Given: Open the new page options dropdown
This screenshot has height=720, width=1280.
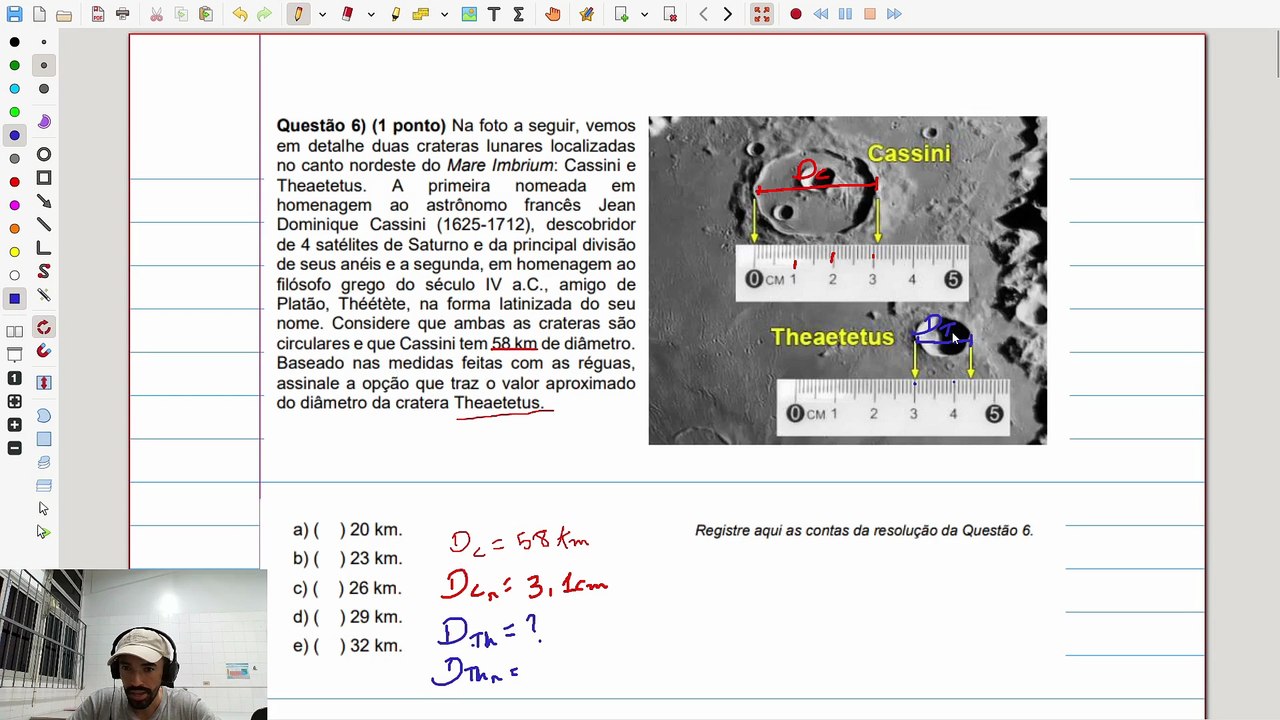Looking at the screenshot, I should (644, 15).
